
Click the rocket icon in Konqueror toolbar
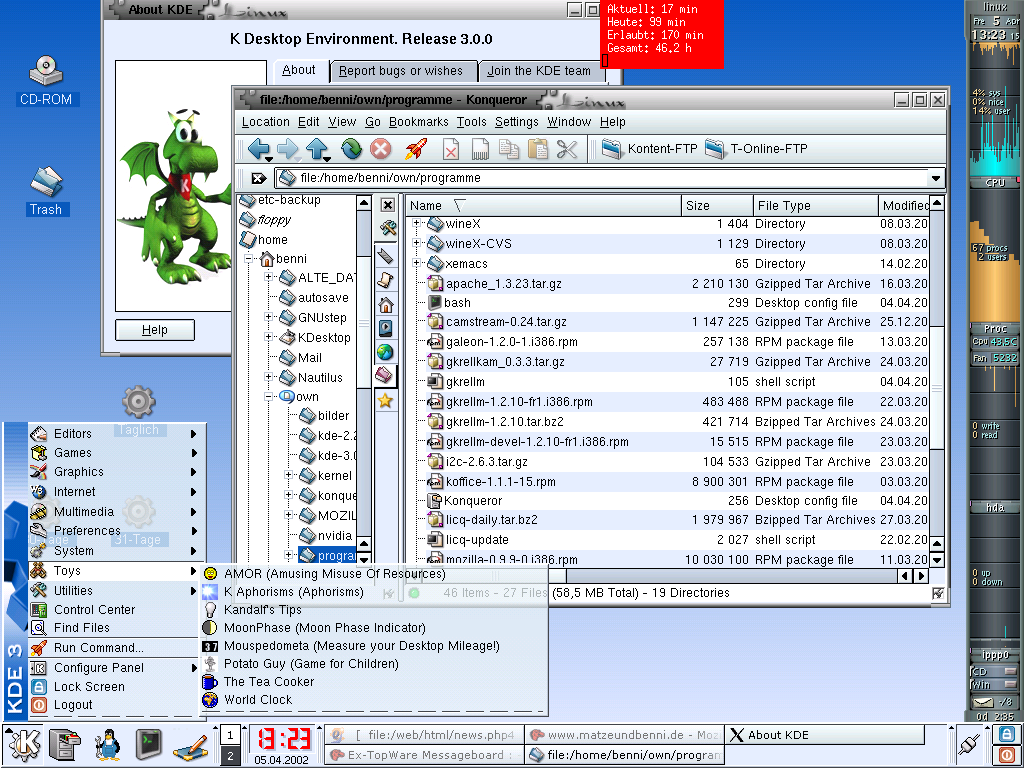[x=416, y=149]
